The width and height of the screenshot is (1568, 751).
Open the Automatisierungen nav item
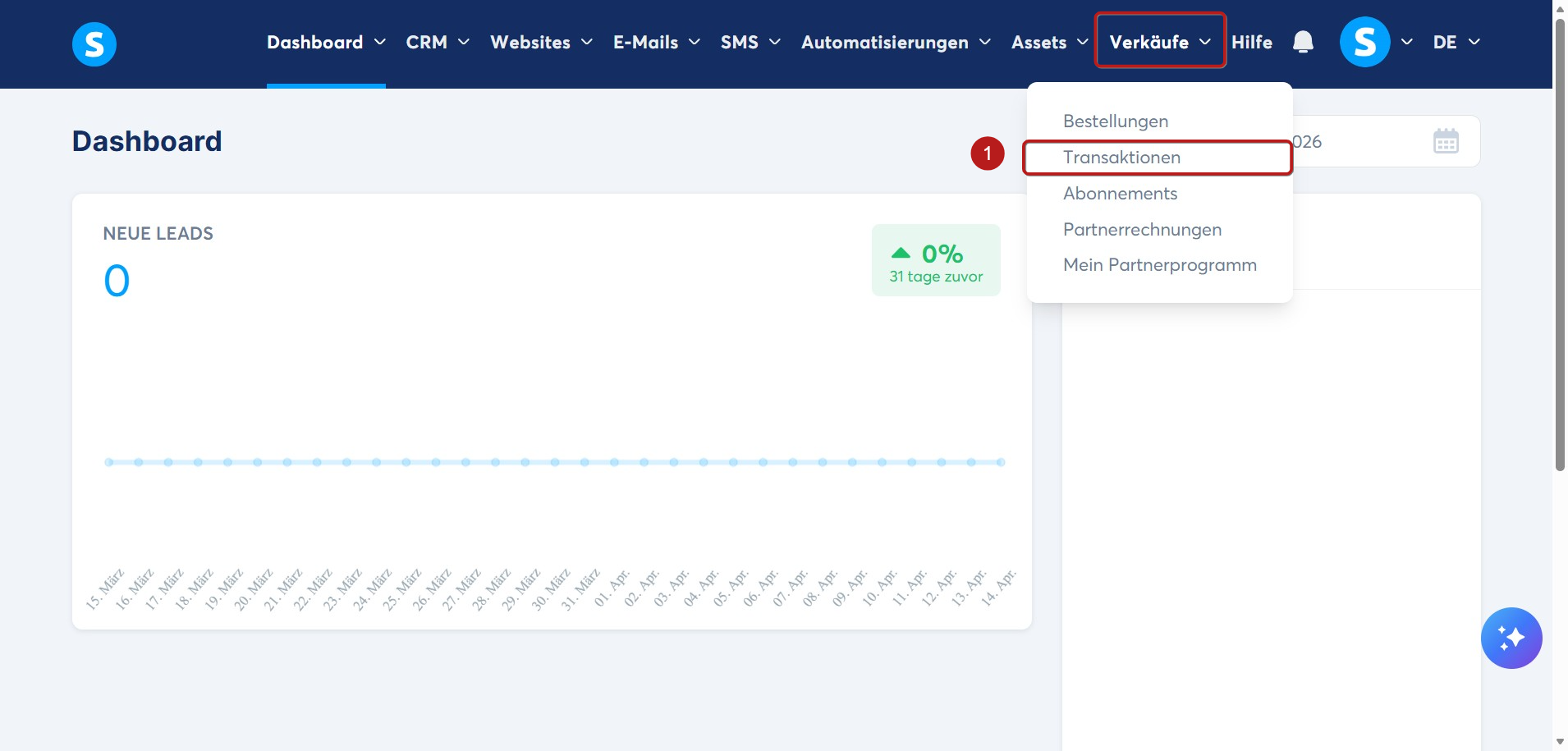point(885,42)
